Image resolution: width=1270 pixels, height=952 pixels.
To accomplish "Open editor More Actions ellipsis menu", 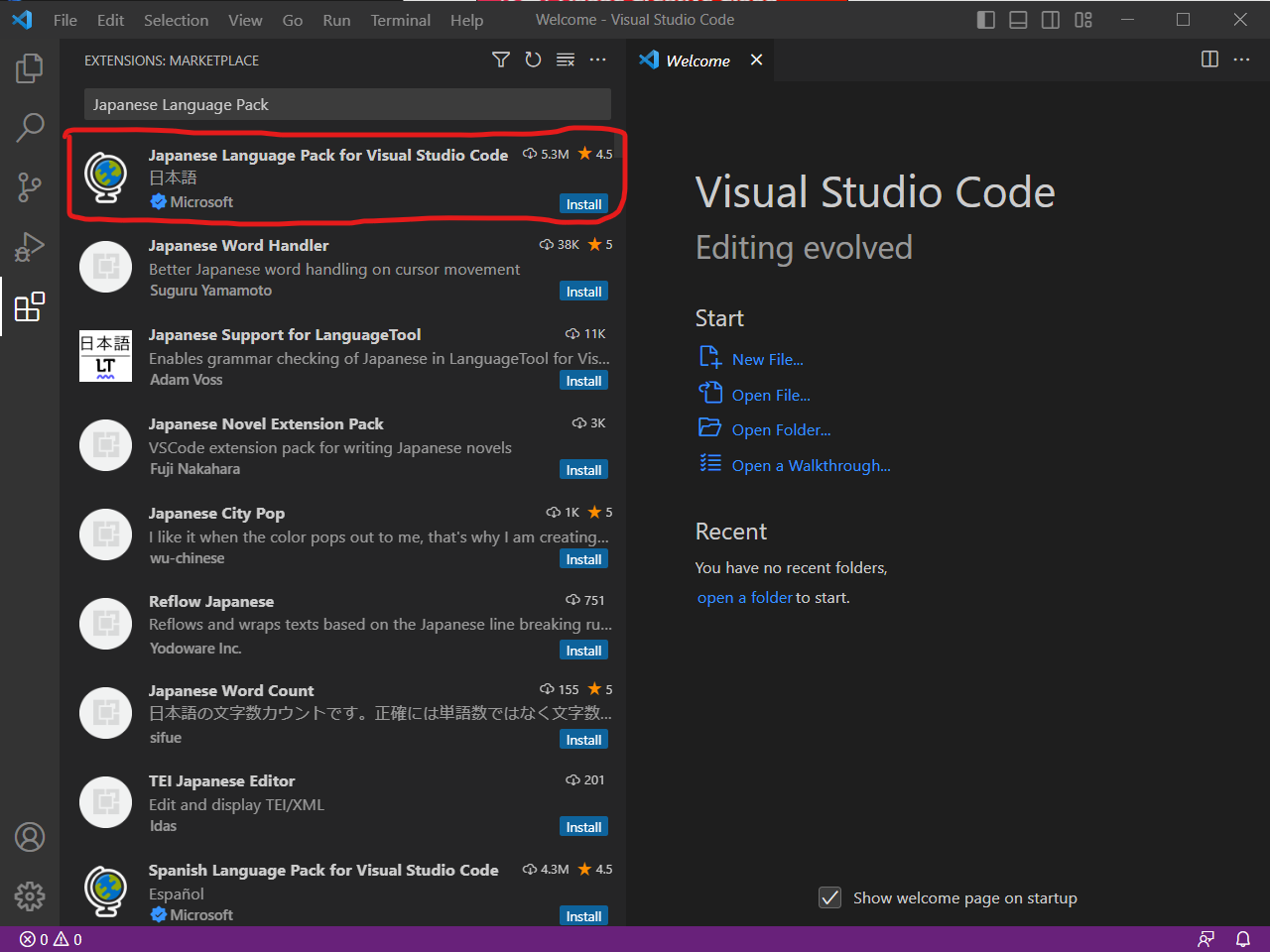I will click(1241, 59).
